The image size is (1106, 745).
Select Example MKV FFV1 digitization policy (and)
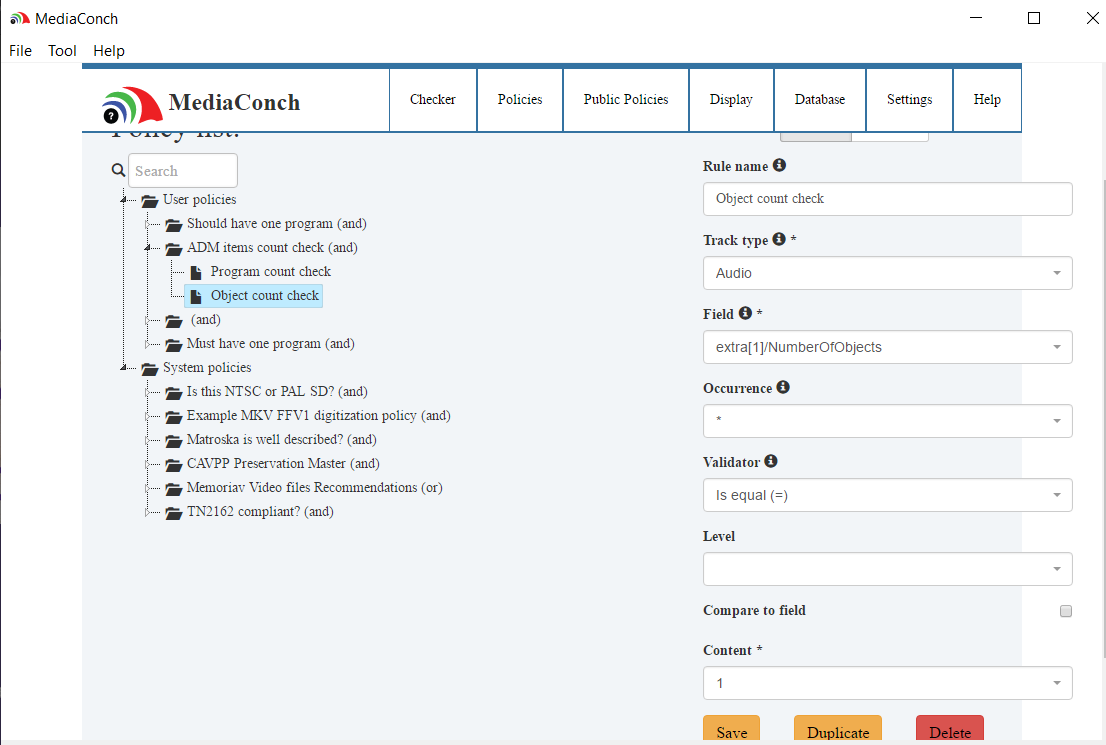click(318, 416)
